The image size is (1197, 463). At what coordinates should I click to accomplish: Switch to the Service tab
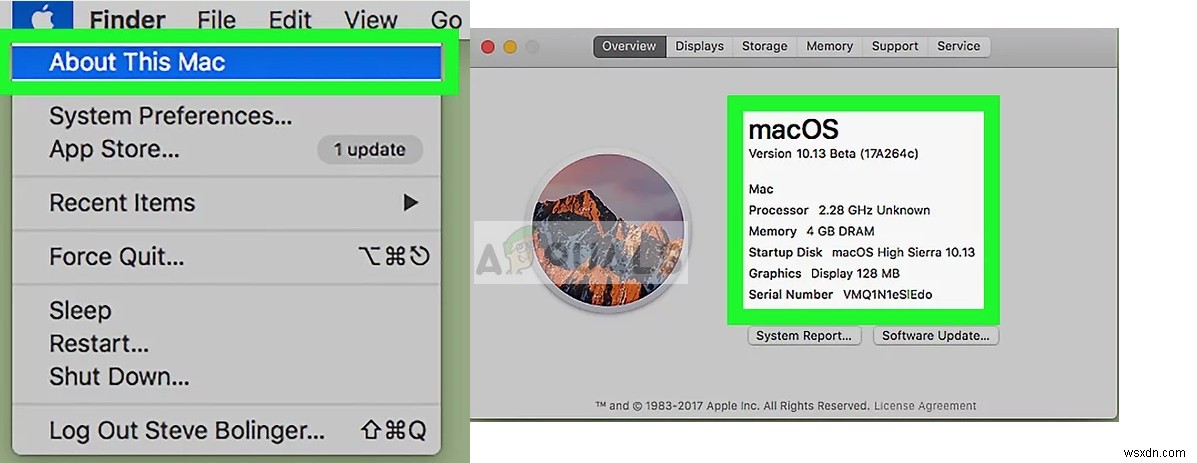pyautogui.click(x=959, y=47)
